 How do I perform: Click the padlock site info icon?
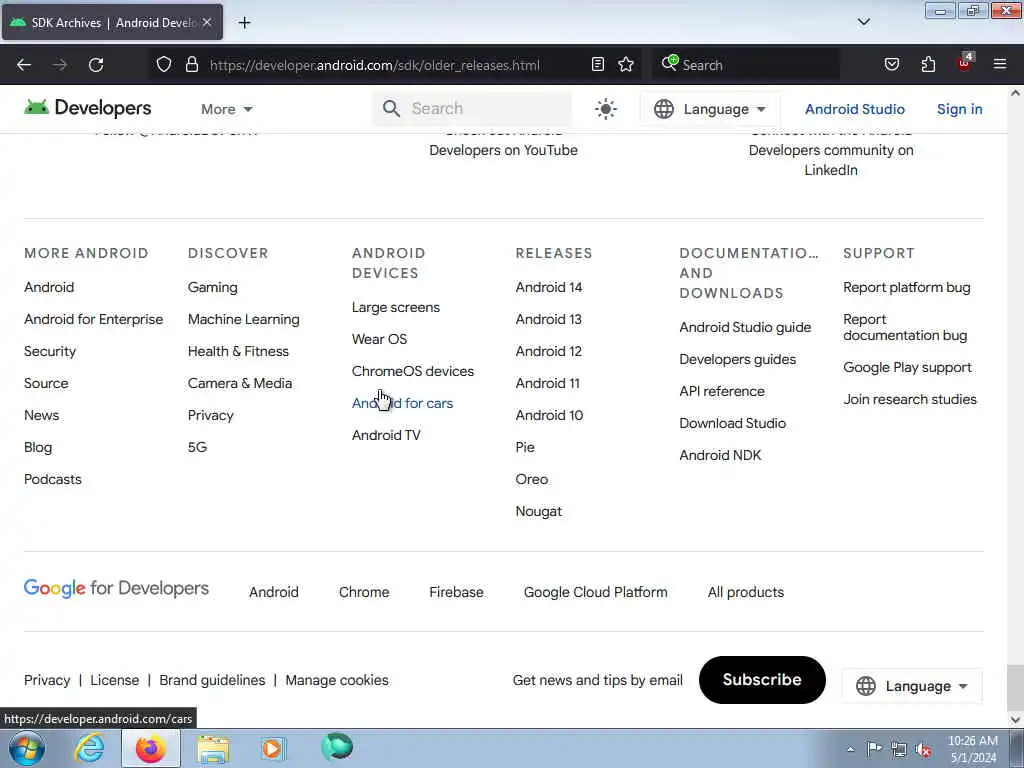tap(191, 65)
